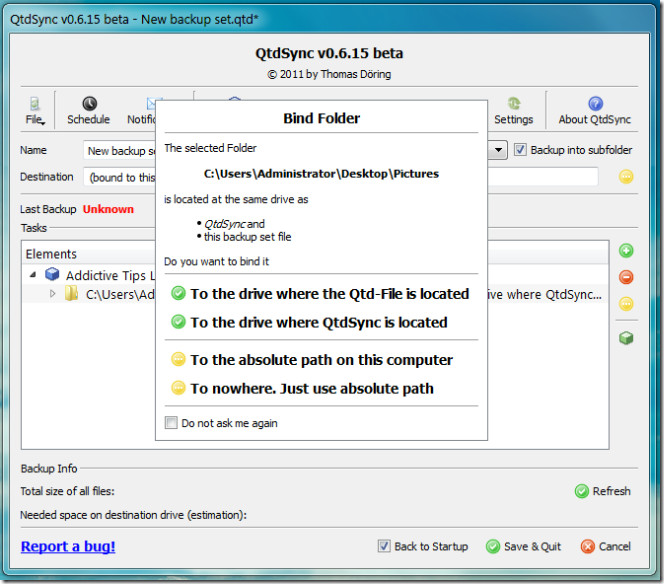Viewport: 664px width, 584px height.
Task: Click the Refresh button
Action: (x=603, y=491)
